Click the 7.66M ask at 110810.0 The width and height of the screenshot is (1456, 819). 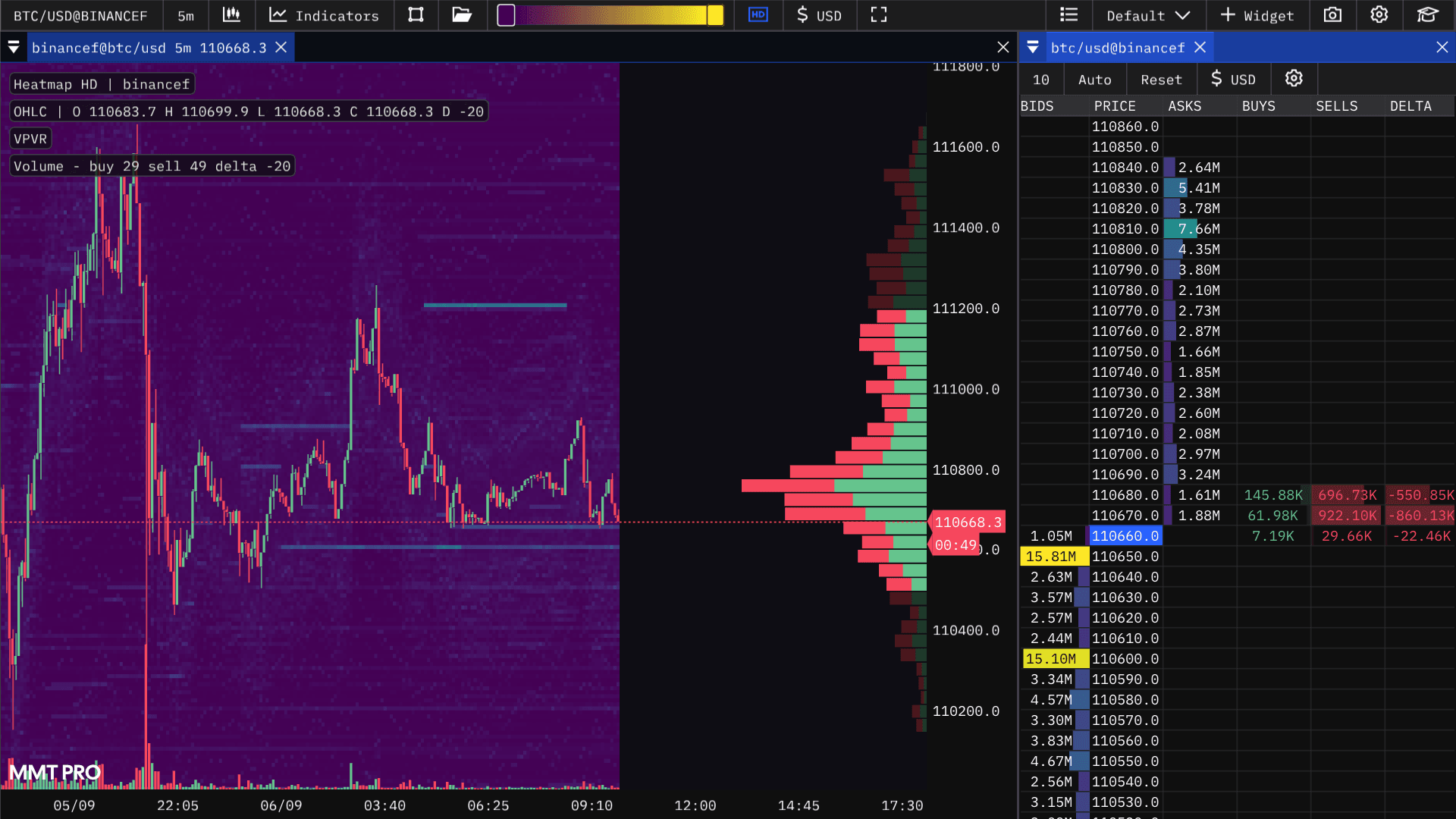1199,229
